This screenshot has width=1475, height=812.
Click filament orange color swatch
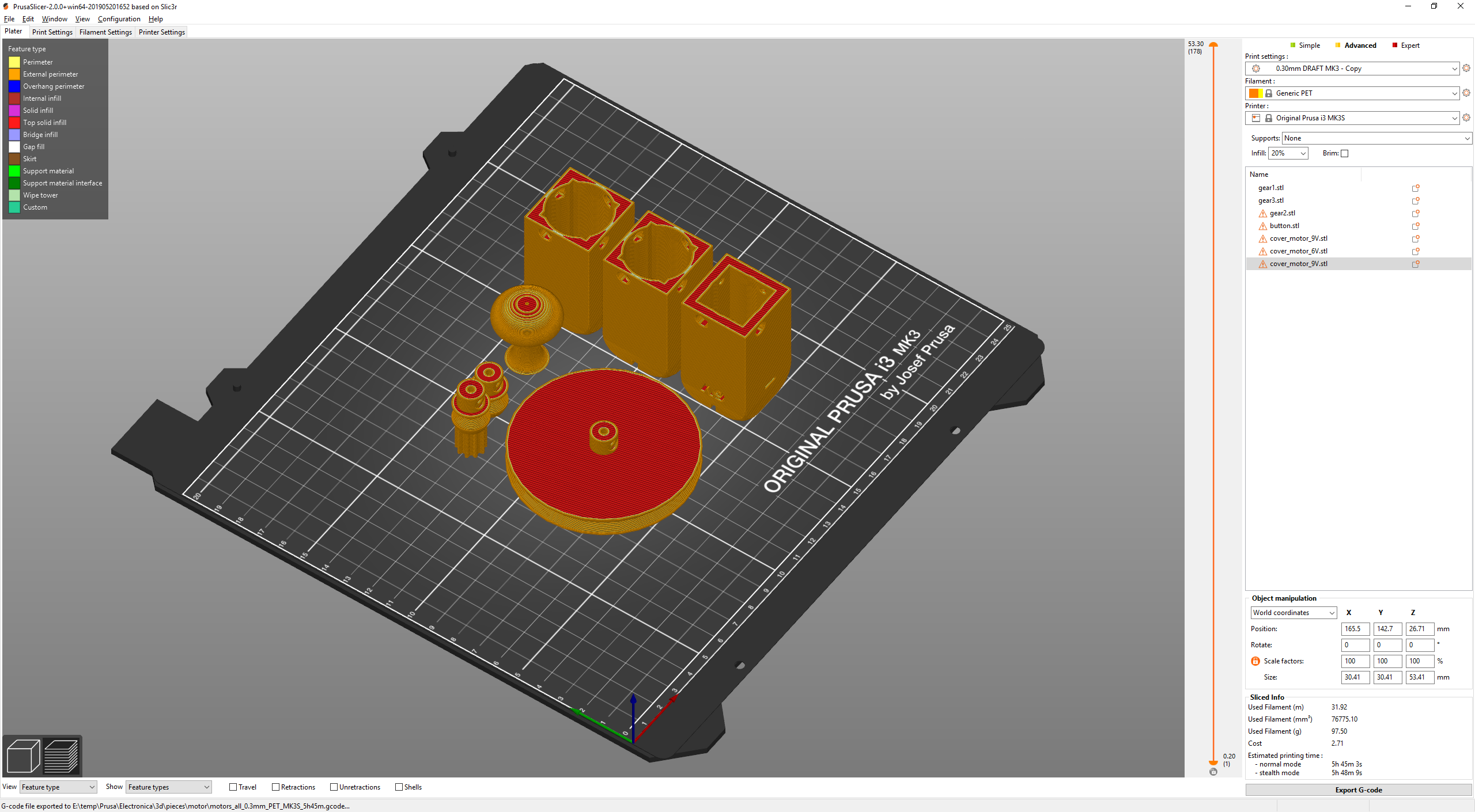coord(1254,93)
